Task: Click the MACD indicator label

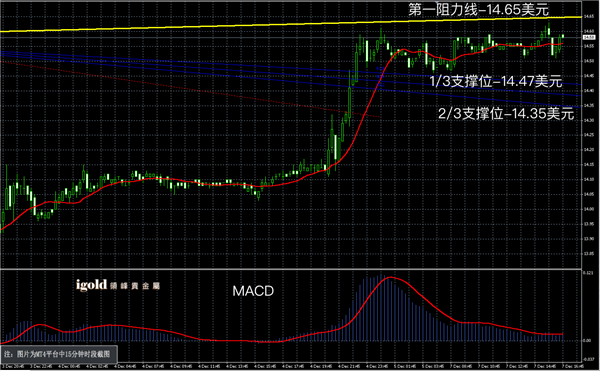Action: tap(253, 291)
